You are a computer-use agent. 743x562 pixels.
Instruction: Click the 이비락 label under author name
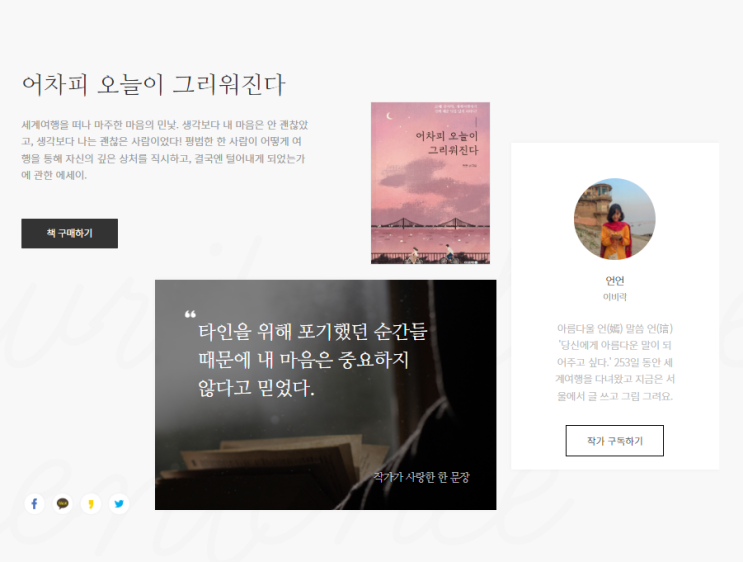(x=615, y=297)
